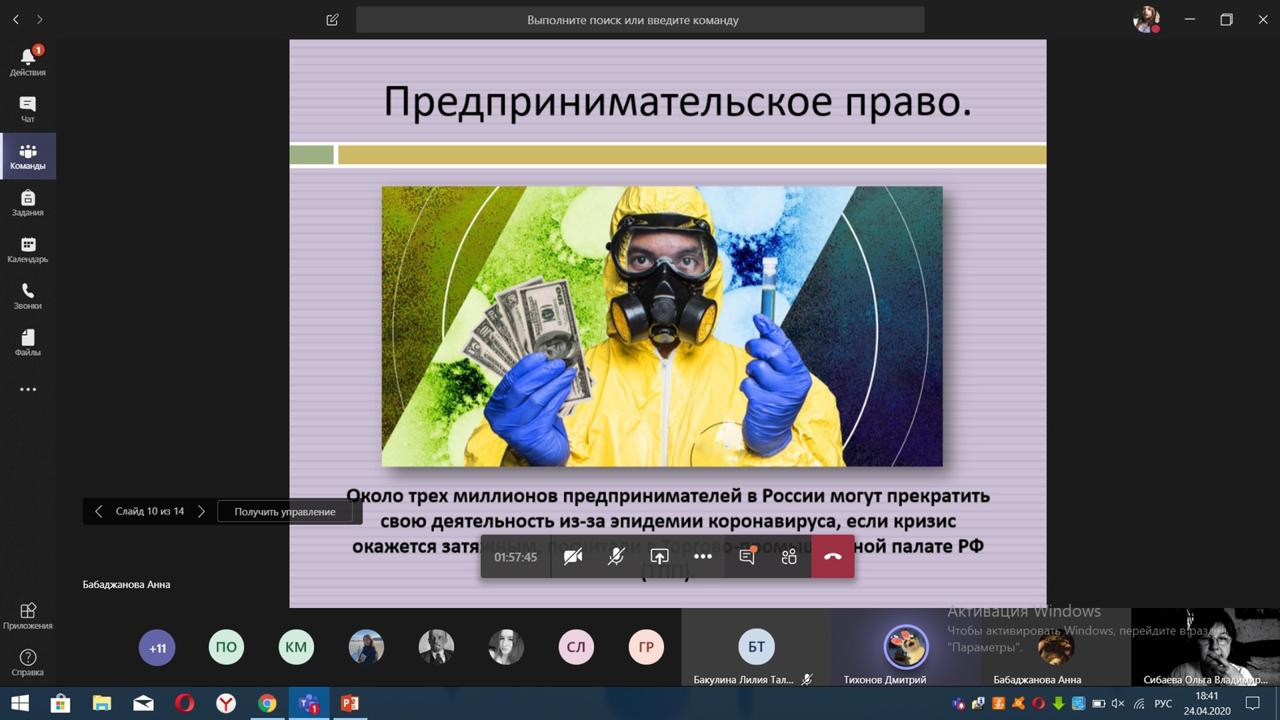This screenshot has height=720, width=1280.
Task: Expand more apps ellipsis in left sidebar
Action: coord(28,390)
